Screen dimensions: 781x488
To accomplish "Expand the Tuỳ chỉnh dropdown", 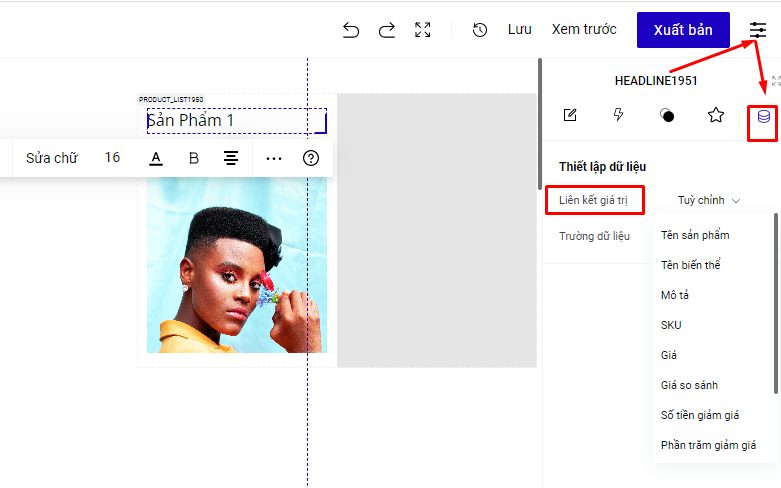I will (x=708, y=200).
